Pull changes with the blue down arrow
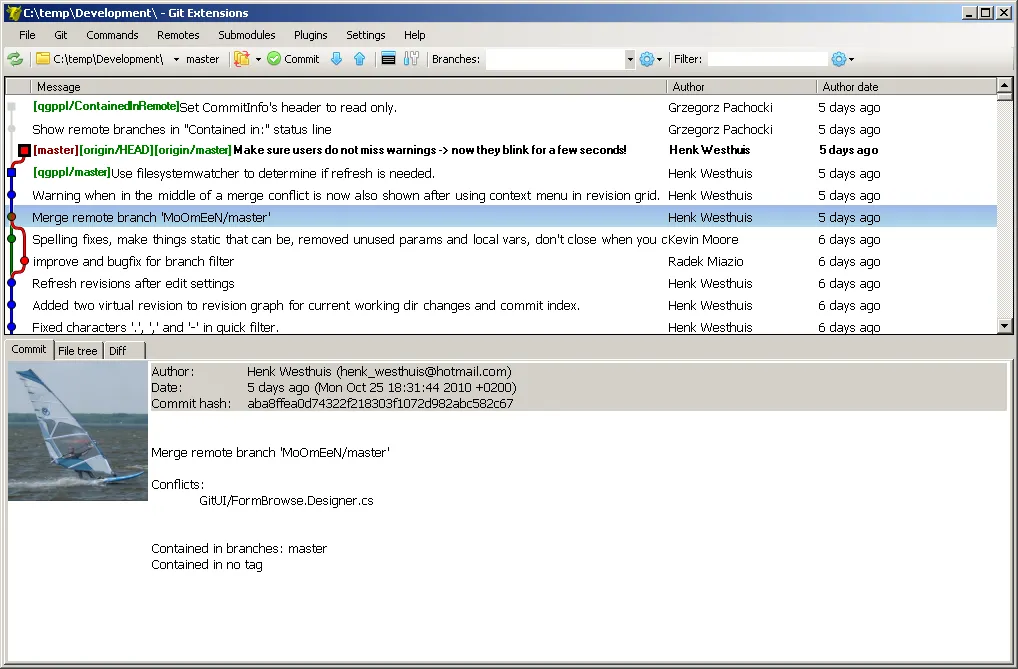Image resolution: width=1018 pixels, height=669 pixels. click(336, 59)
